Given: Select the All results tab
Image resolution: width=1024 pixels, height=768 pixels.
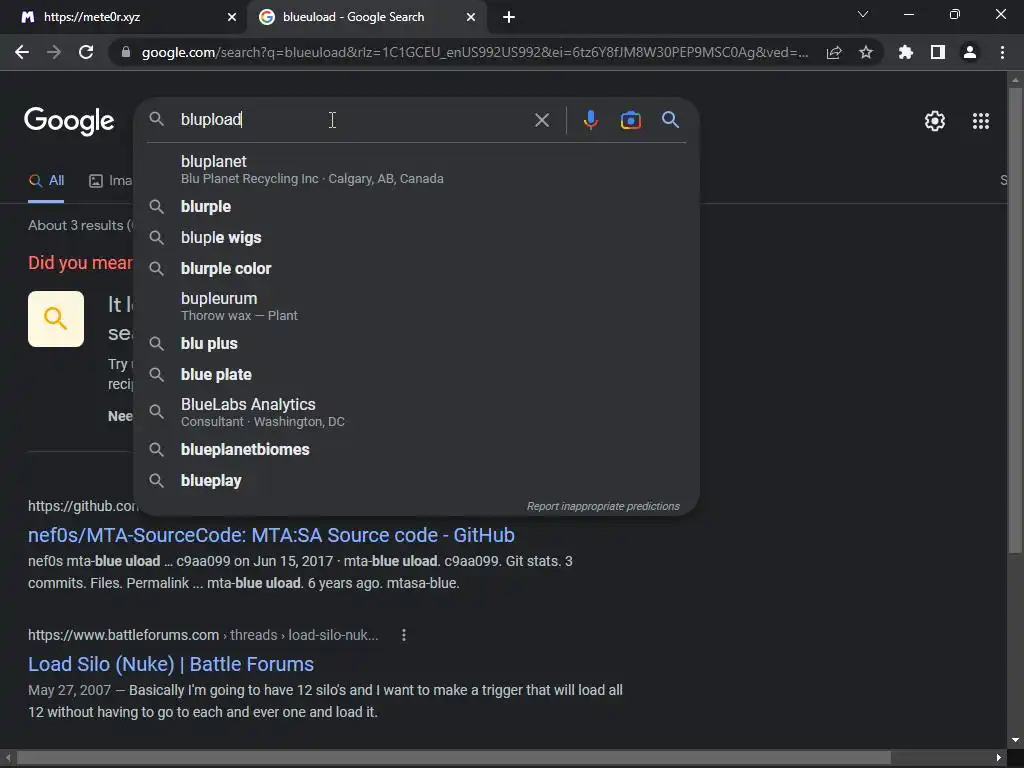Looking at the screenshot, I should 46,181.
